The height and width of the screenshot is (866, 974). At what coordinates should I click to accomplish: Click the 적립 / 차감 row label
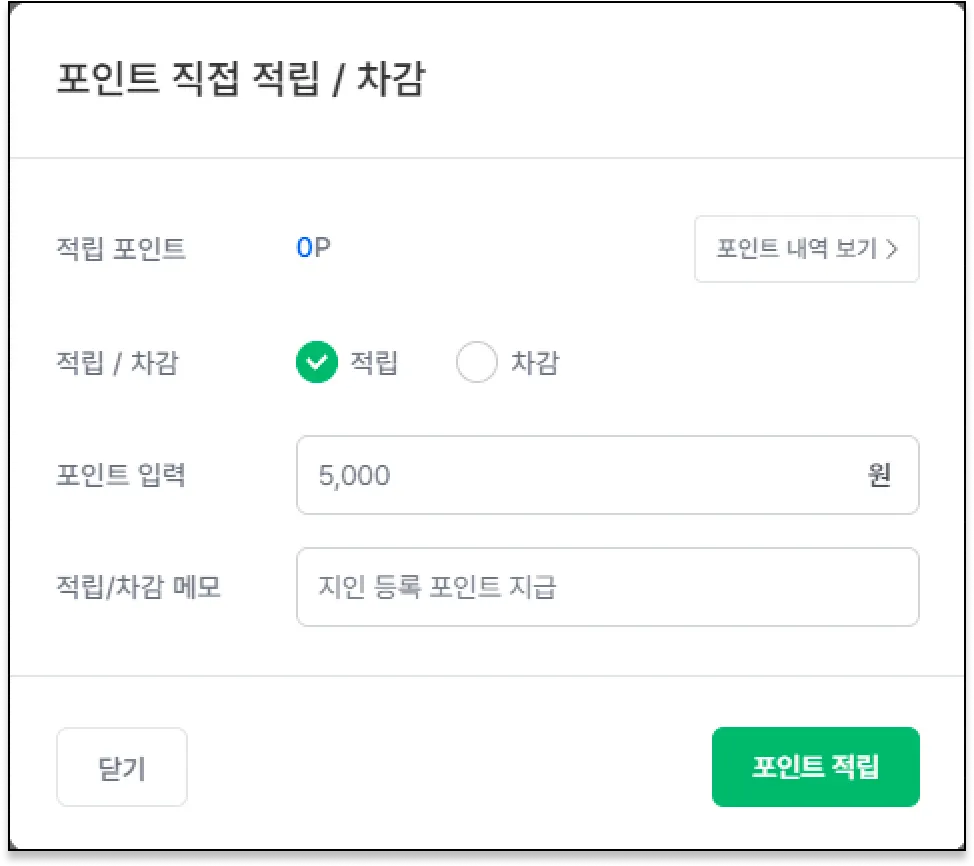click(x=117, y=363)
